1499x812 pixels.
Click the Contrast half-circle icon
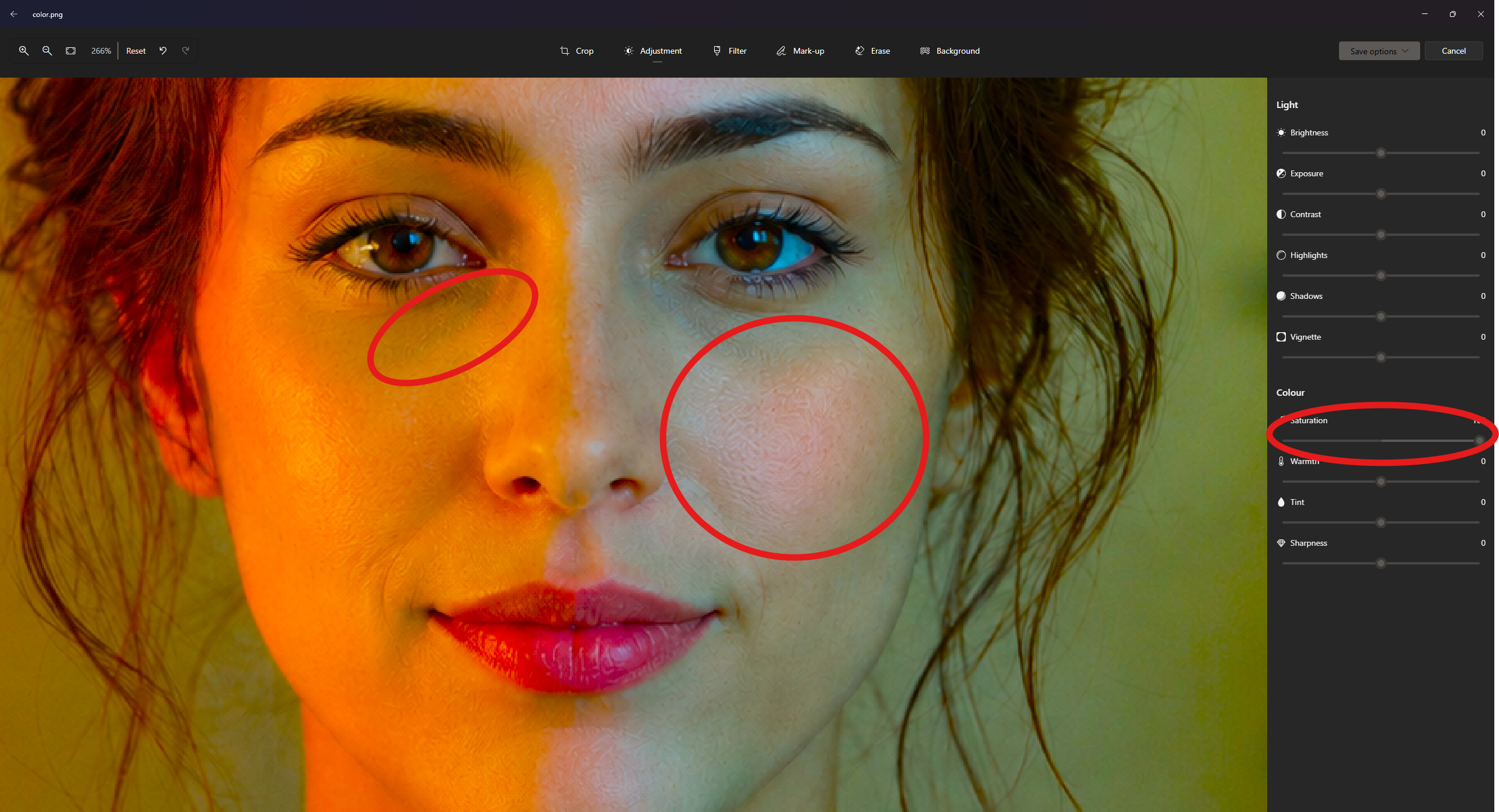(x=1281, y=214)
